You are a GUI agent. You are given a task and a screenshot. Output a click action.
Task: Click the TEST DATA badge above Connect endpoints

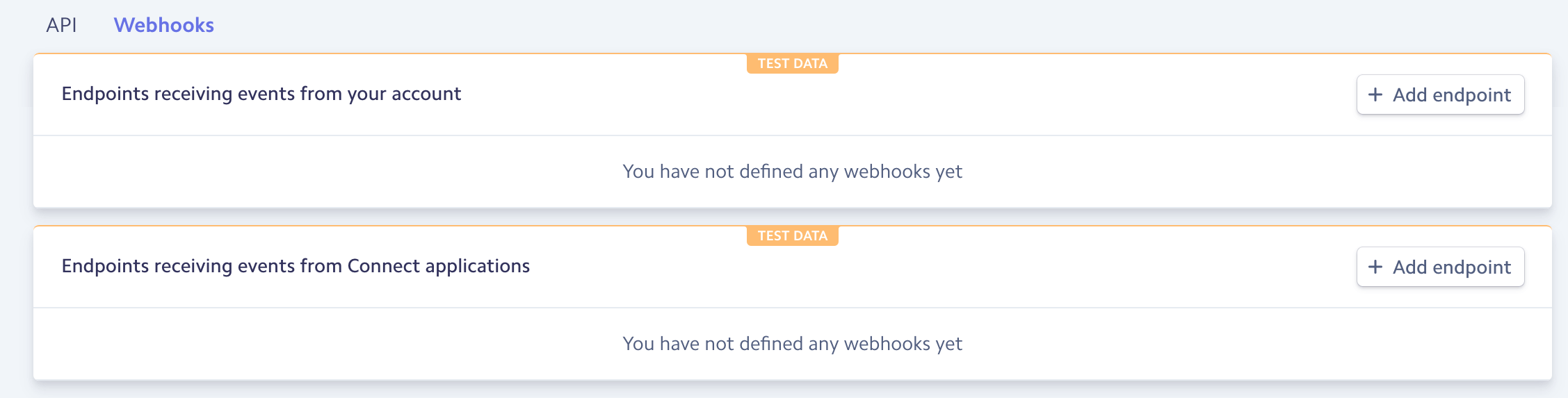pos(792,236)
